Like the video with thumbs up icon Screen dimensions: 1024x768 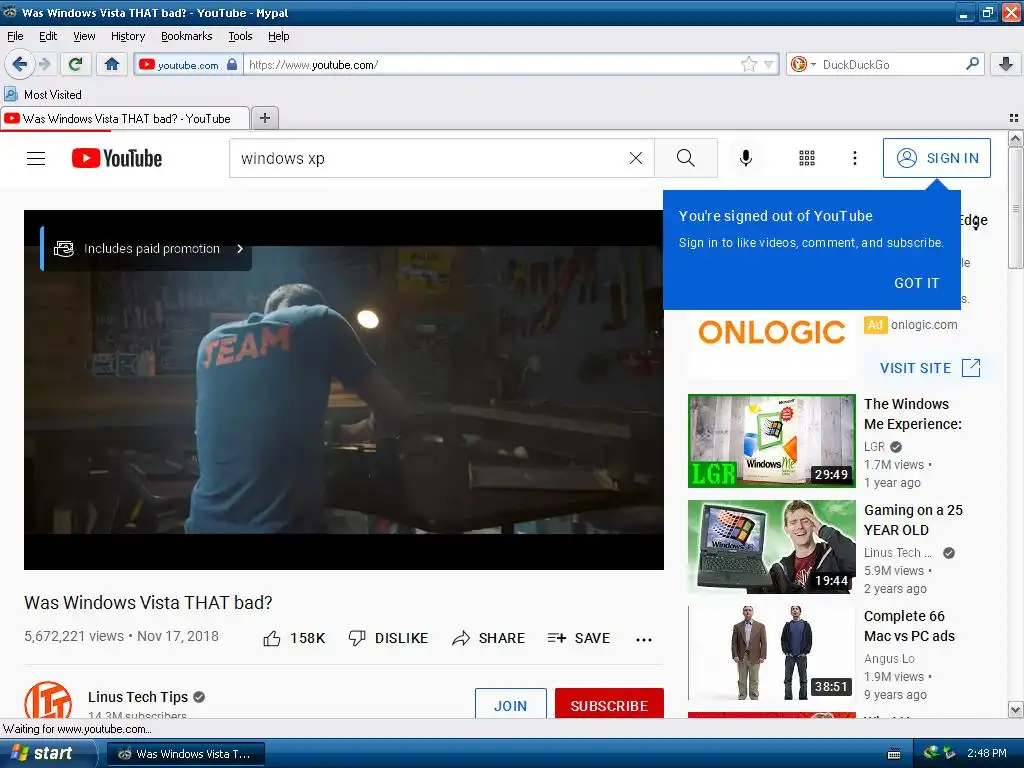point(272,639)
